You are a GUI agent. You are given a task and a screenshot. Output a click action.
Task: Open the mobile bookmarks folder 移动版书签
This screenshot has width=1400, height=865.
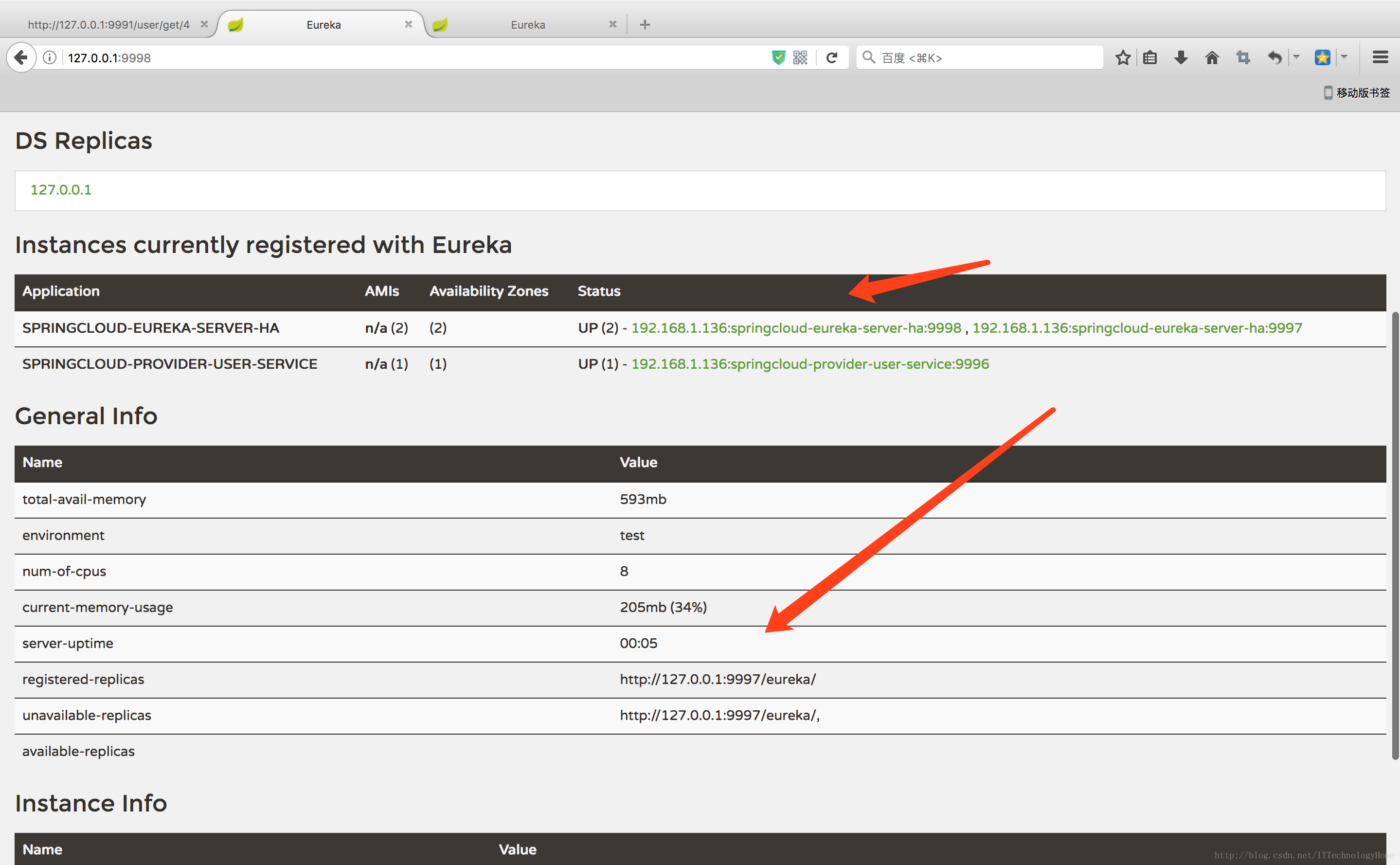1357,92
